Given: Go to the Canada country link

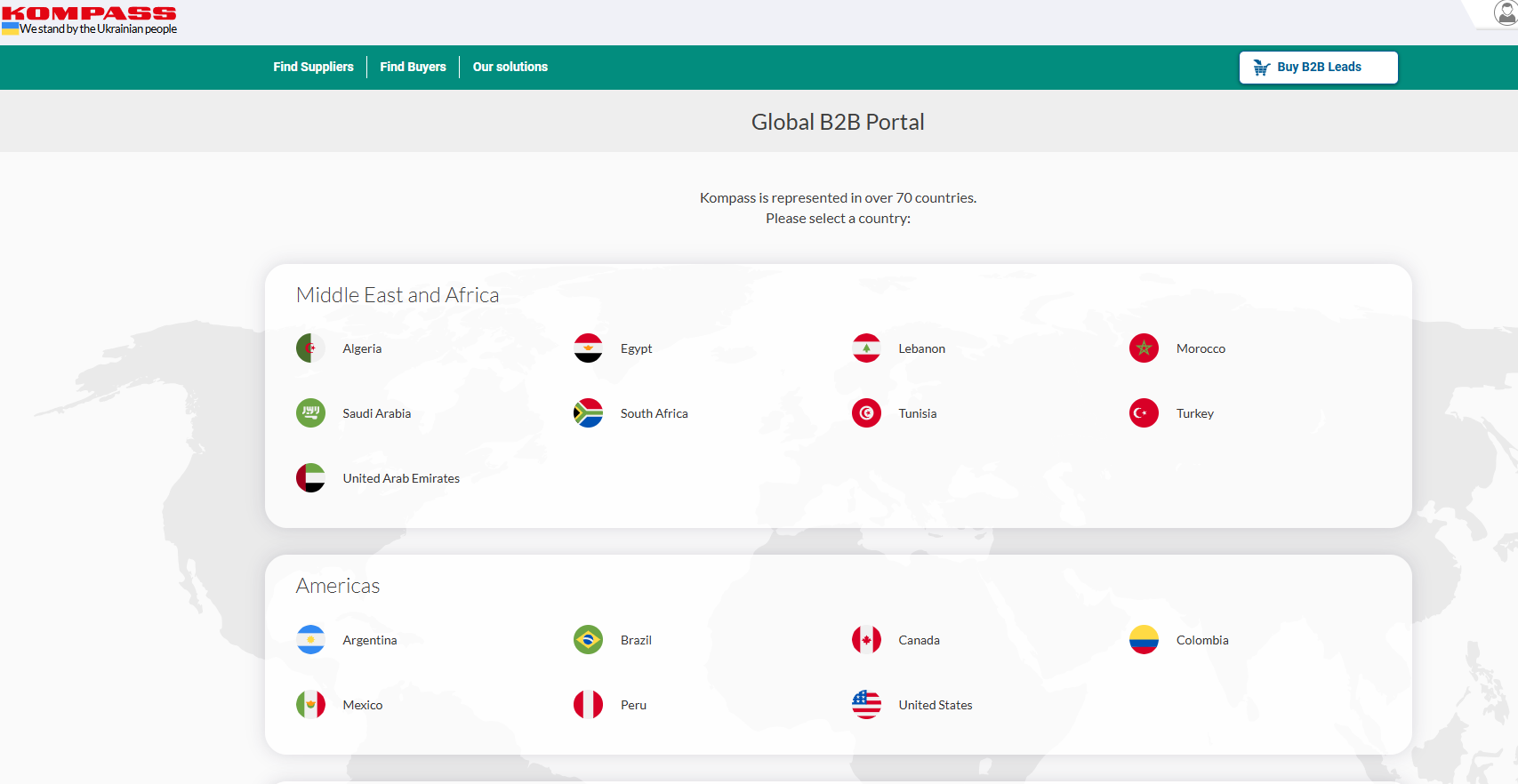Looking at the screenshot, I should tap(919, 640).
